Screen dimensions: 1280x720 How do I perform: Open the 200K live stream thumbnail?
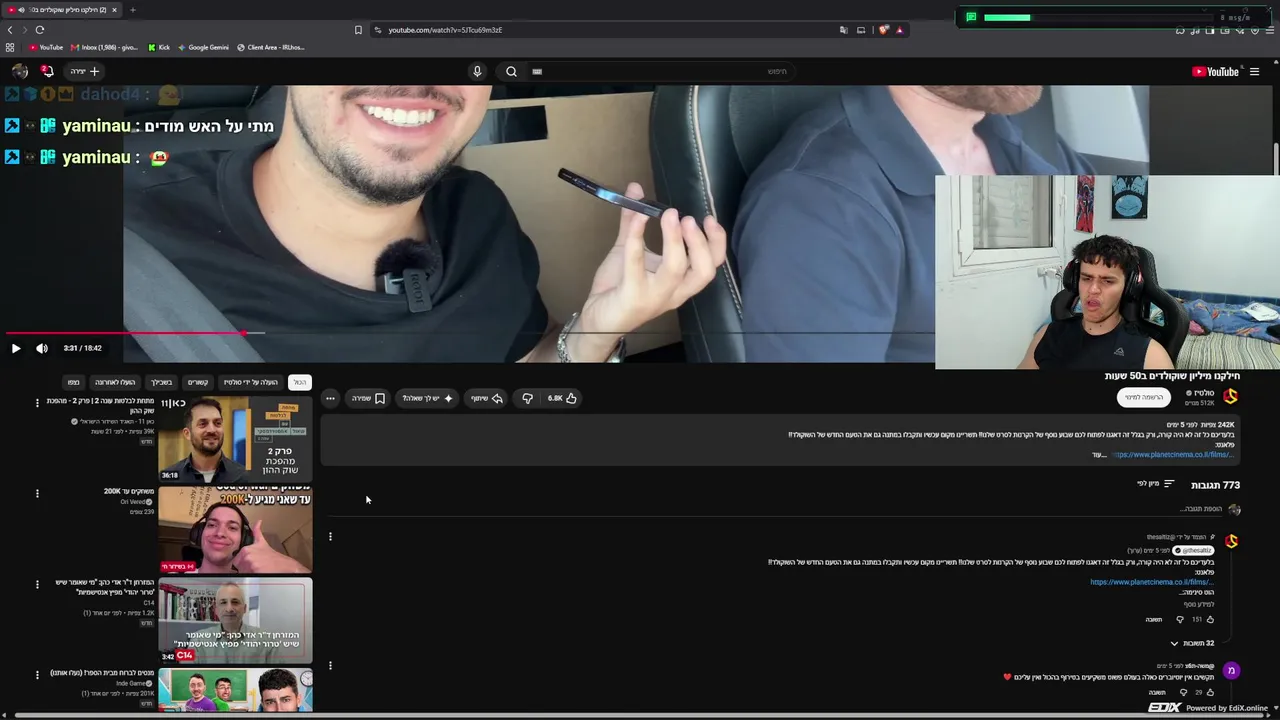235,530
